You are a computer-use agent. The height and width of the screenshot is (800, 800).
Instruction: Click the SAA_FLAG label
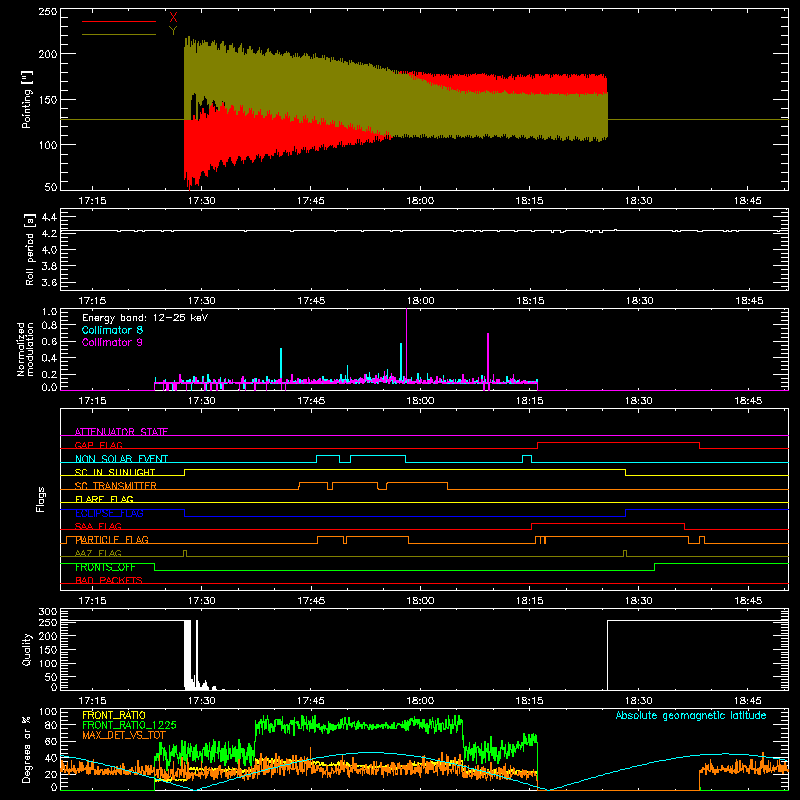[x=98, y=526]
